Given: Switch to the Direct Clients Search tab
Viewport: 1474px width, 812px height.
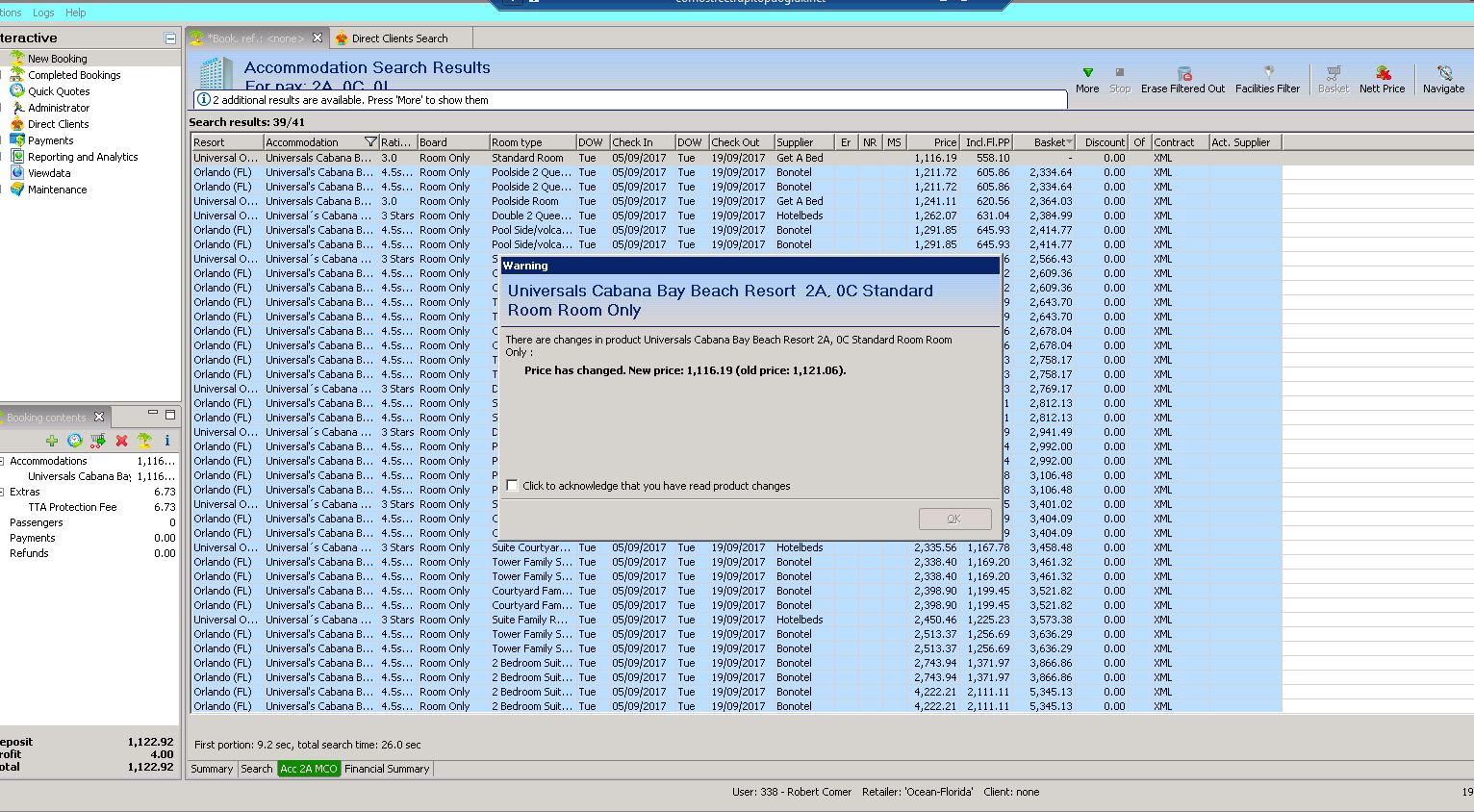Looking at the screenshot, I should pos(398,38).
